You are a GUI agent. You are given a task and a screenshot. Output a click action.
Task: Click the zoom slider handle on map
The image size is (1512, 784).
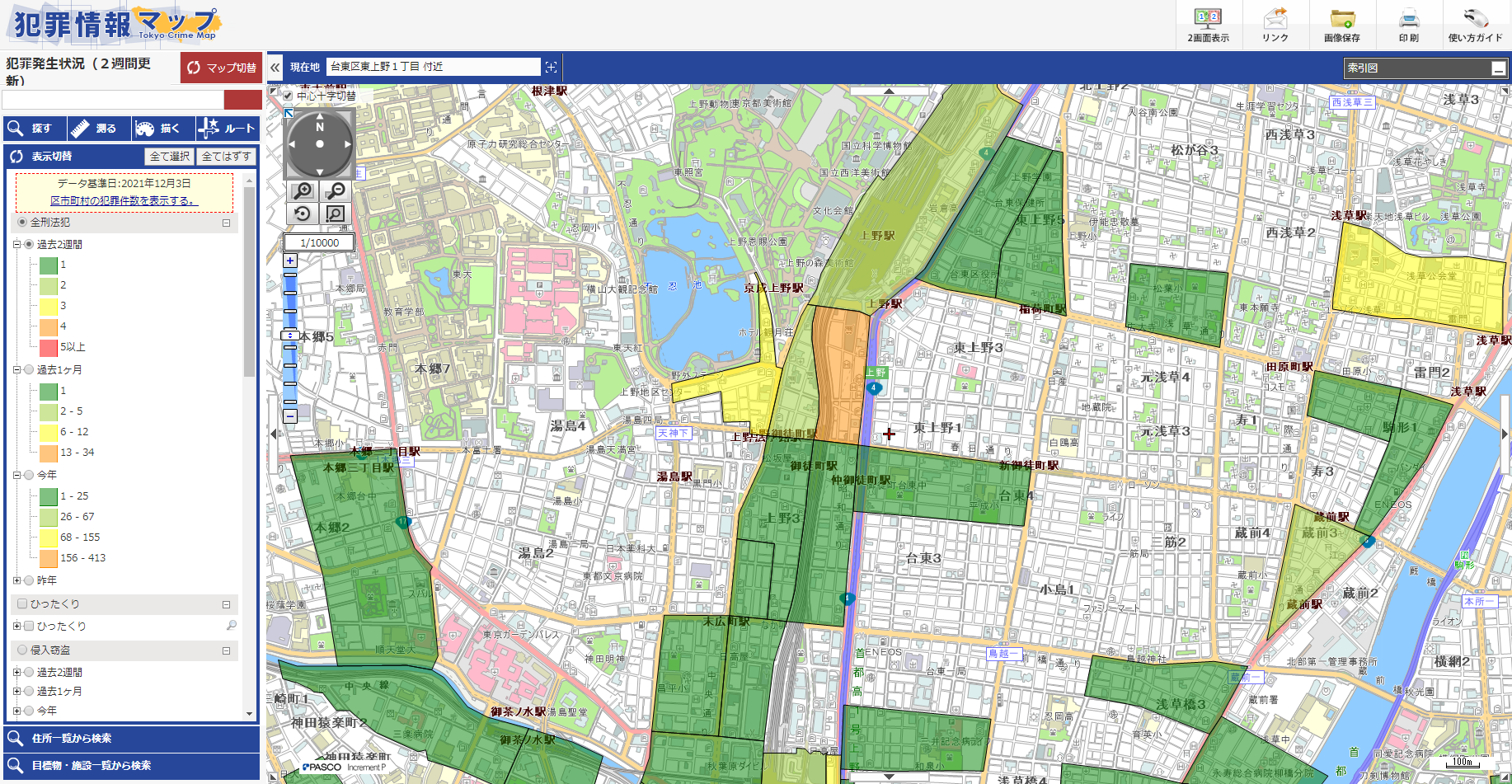(x=290, y=336)
